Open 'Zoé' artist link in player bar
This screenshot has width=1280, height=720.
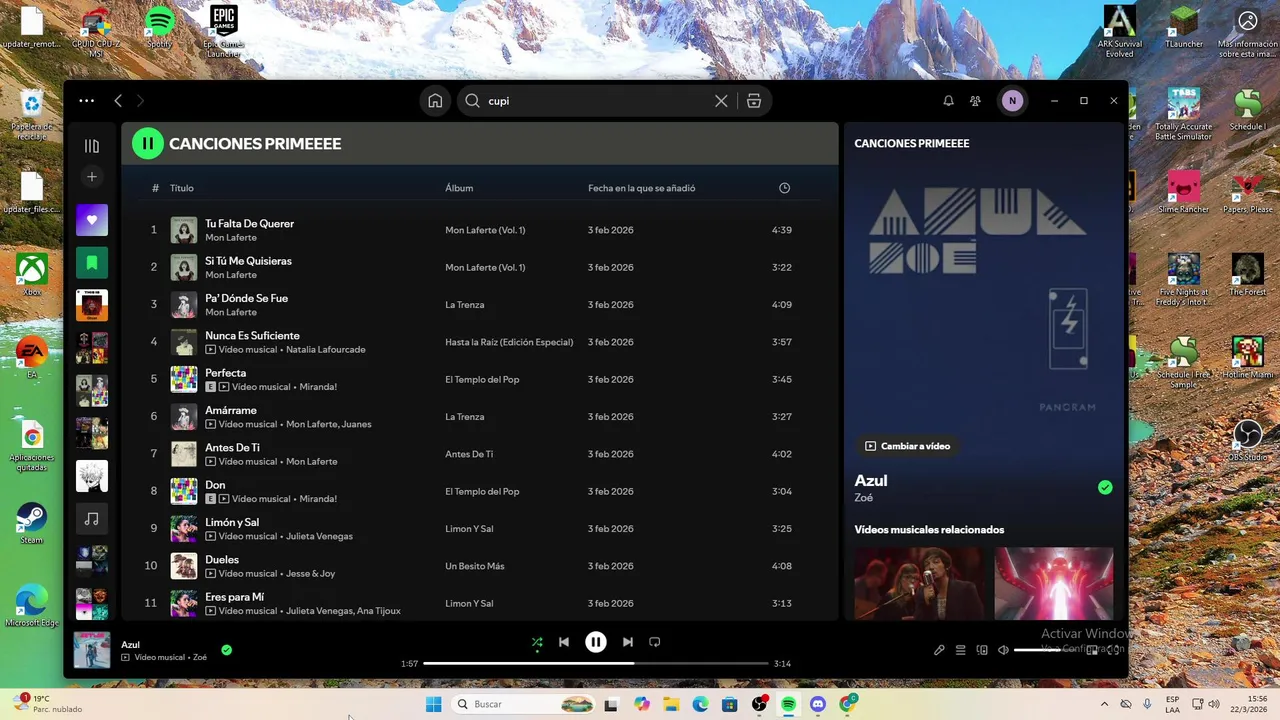point(200,657)
